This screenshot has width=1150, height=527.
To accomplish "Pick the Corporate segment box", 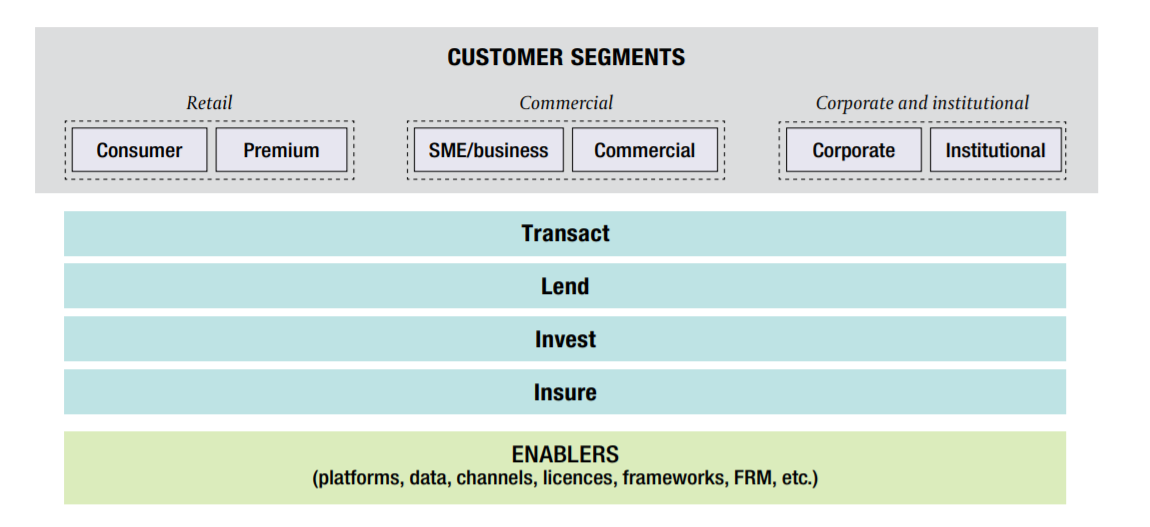I will point(853,150).
